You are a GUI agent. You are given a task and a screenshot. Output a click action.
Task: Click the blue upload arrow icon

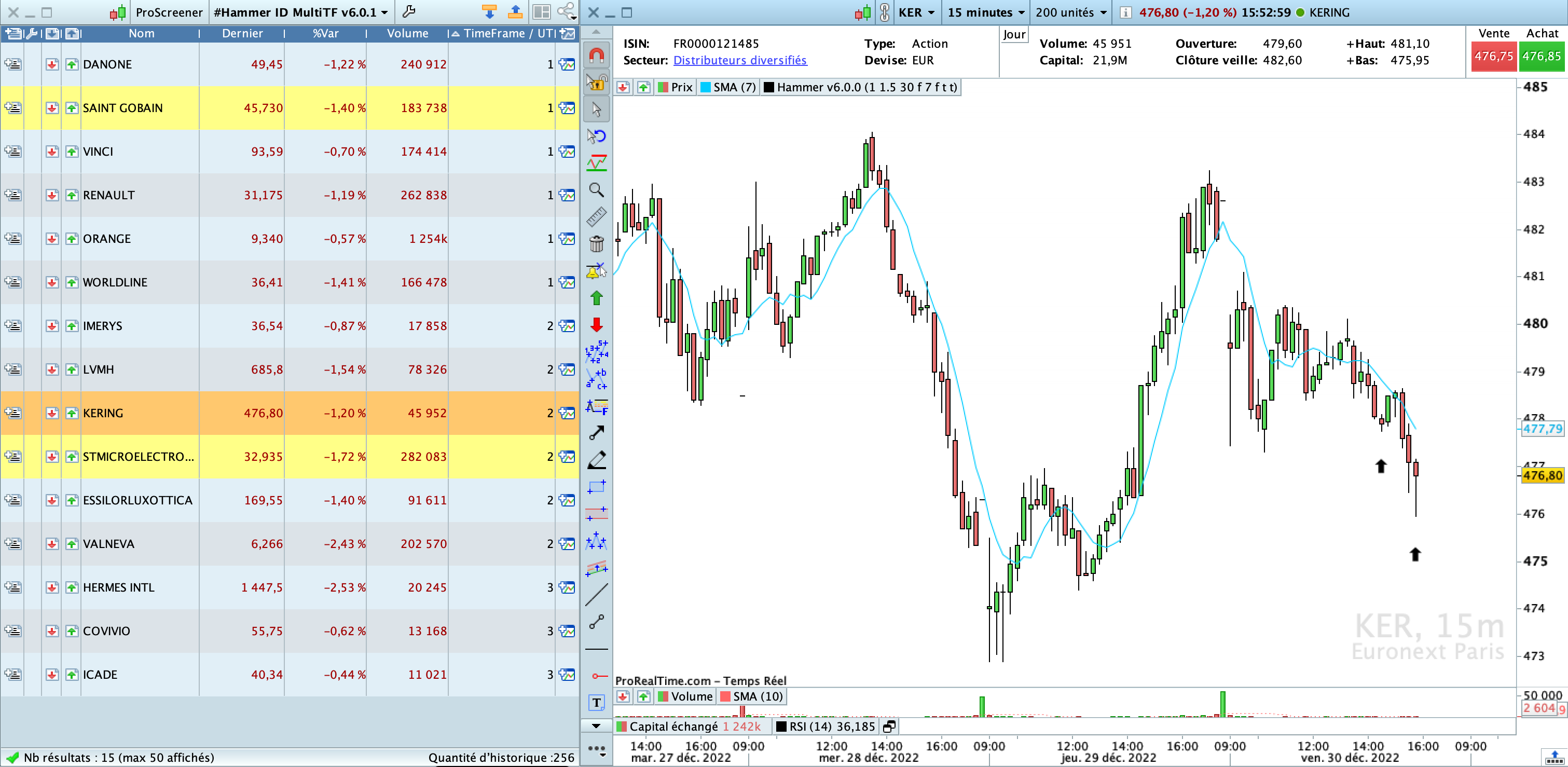tap(515, 11)
